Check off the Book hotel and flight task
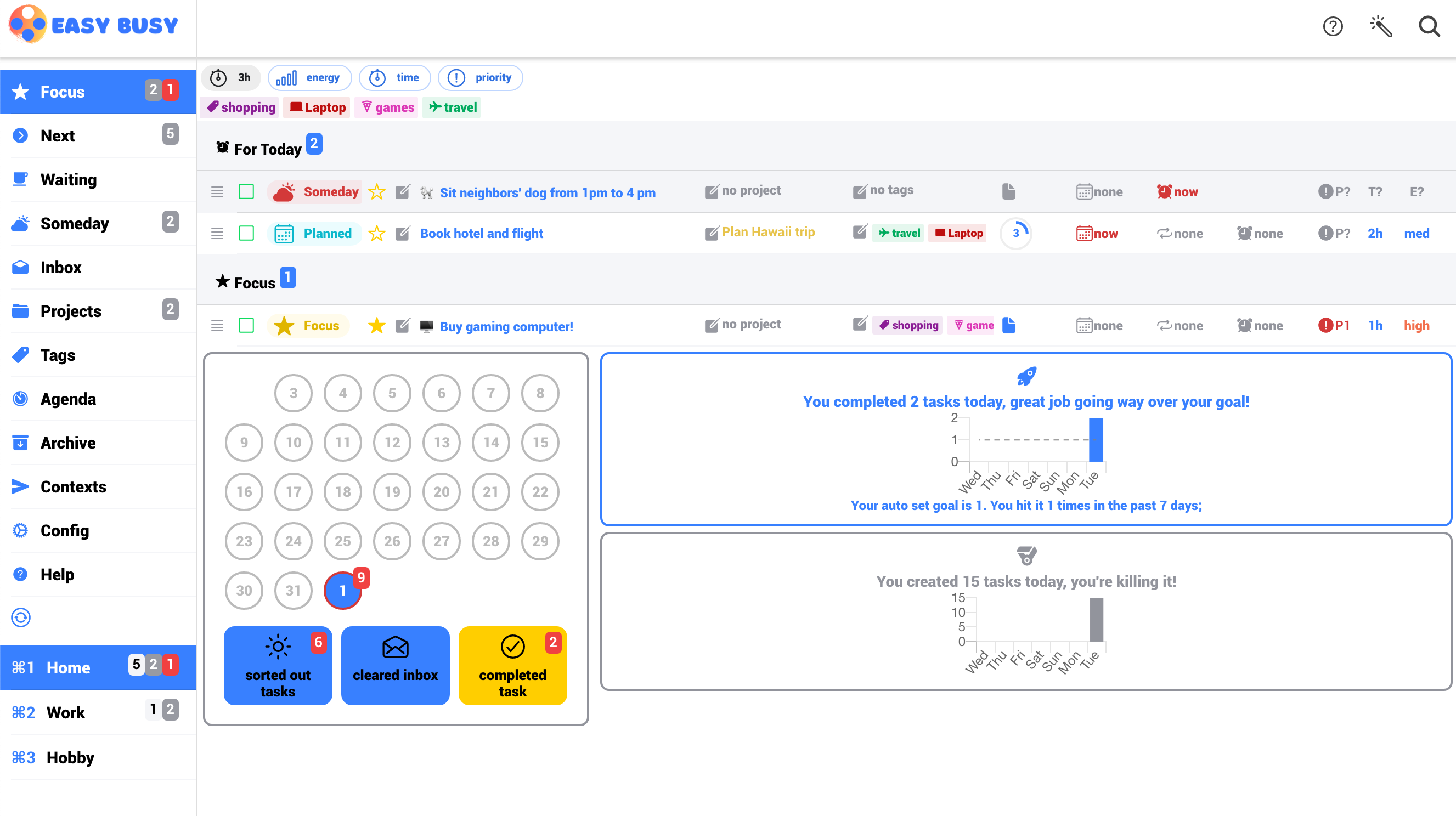This screenshot has width=1456, height=816. [246, 233]
